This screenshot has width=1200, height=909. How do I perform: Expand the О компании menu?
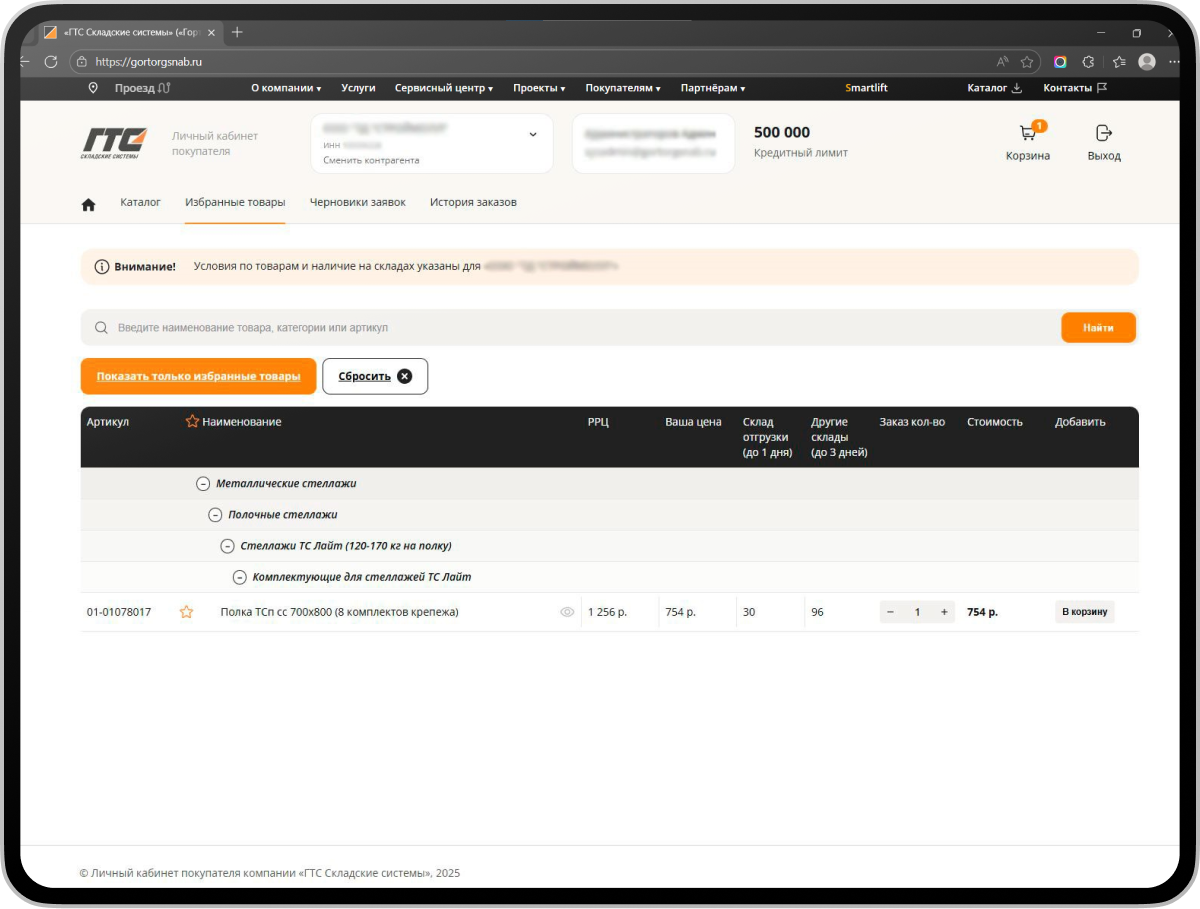point(285,88)
